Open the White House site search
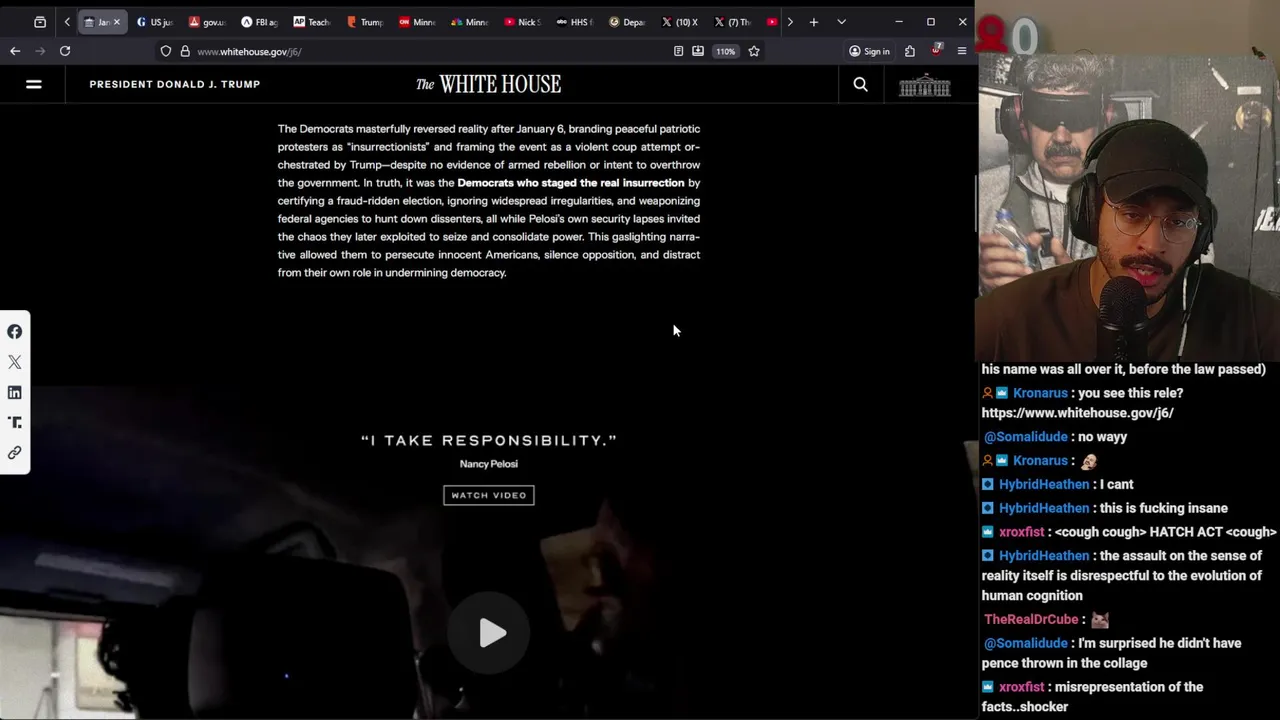 860,85
